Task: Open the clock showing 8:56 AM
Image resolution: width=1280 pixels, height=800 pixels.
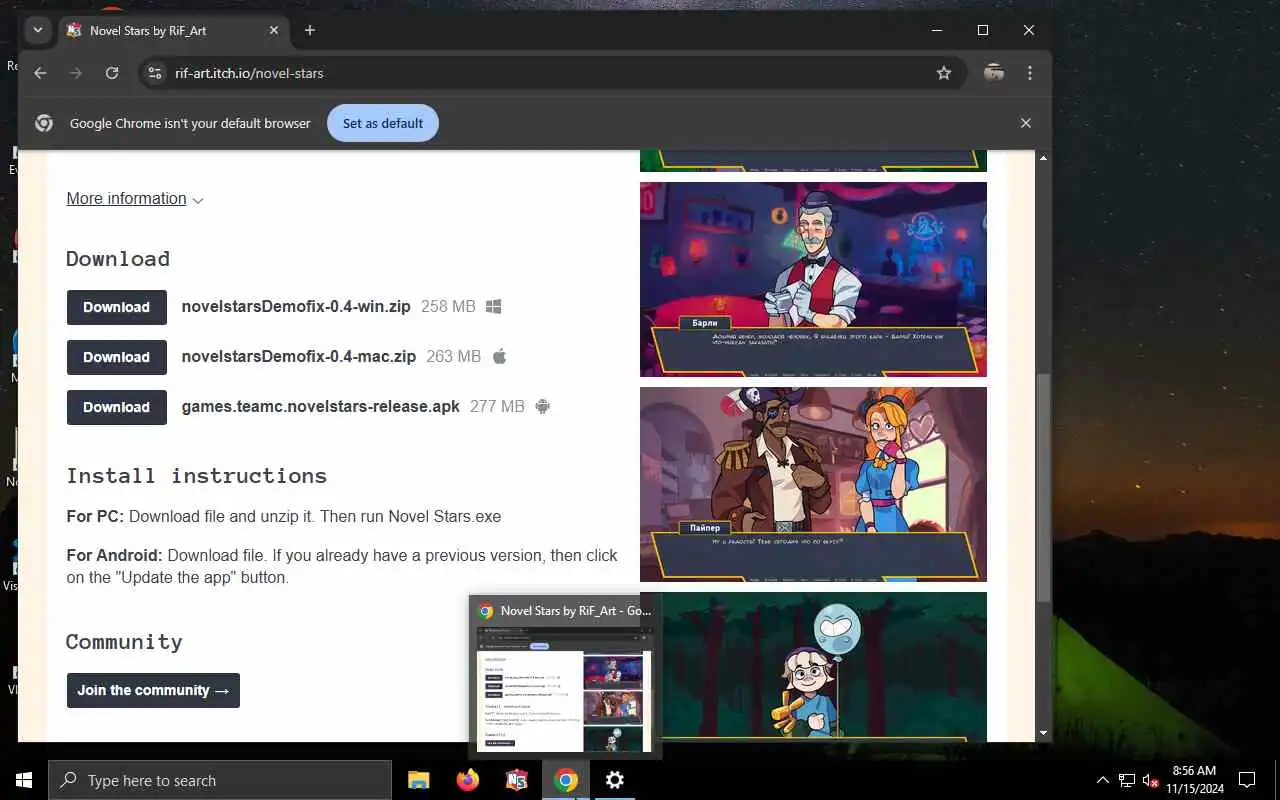Action: point(1194,780)
